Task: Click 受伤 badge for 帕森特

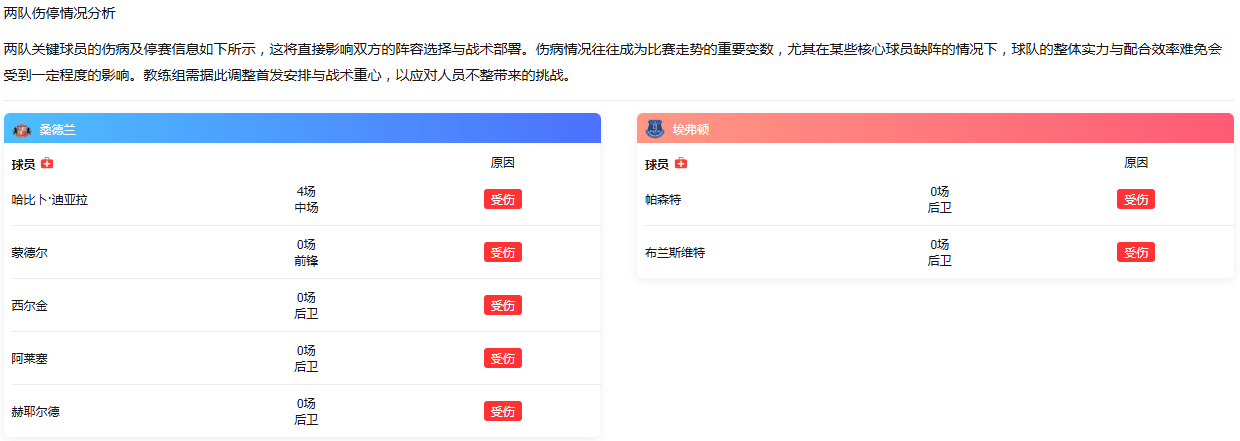Action: coord(1135,199)
